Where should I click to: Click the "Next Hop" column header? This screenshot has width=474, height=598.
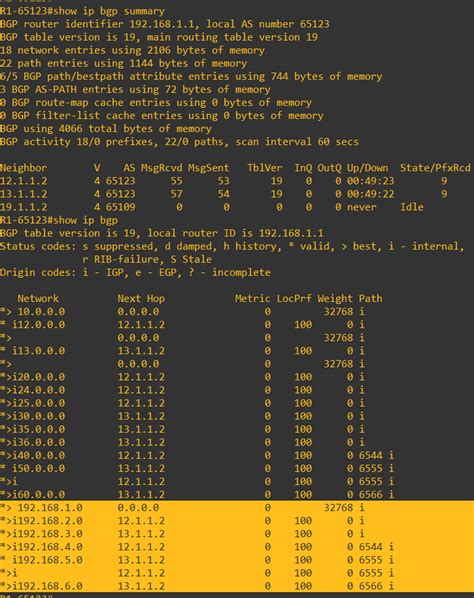(141, 299)
